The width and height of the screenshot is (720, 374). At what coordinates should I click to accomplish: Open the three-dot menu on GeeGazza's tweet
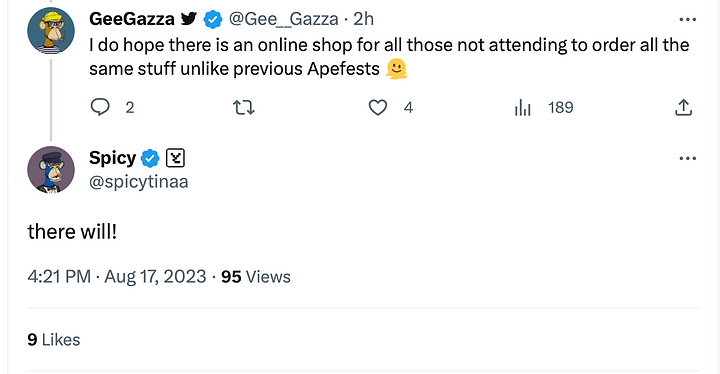[687, 19]
